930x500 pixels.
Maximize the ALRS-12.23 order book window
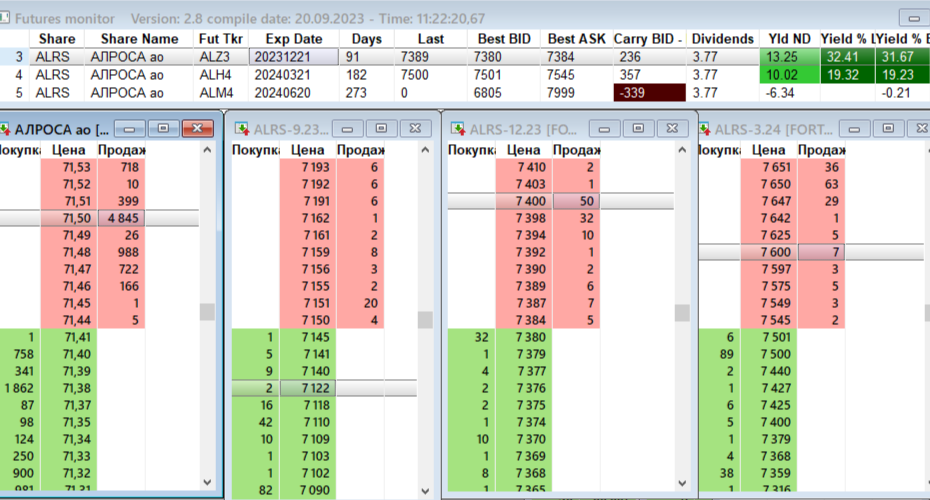(638, 128)
